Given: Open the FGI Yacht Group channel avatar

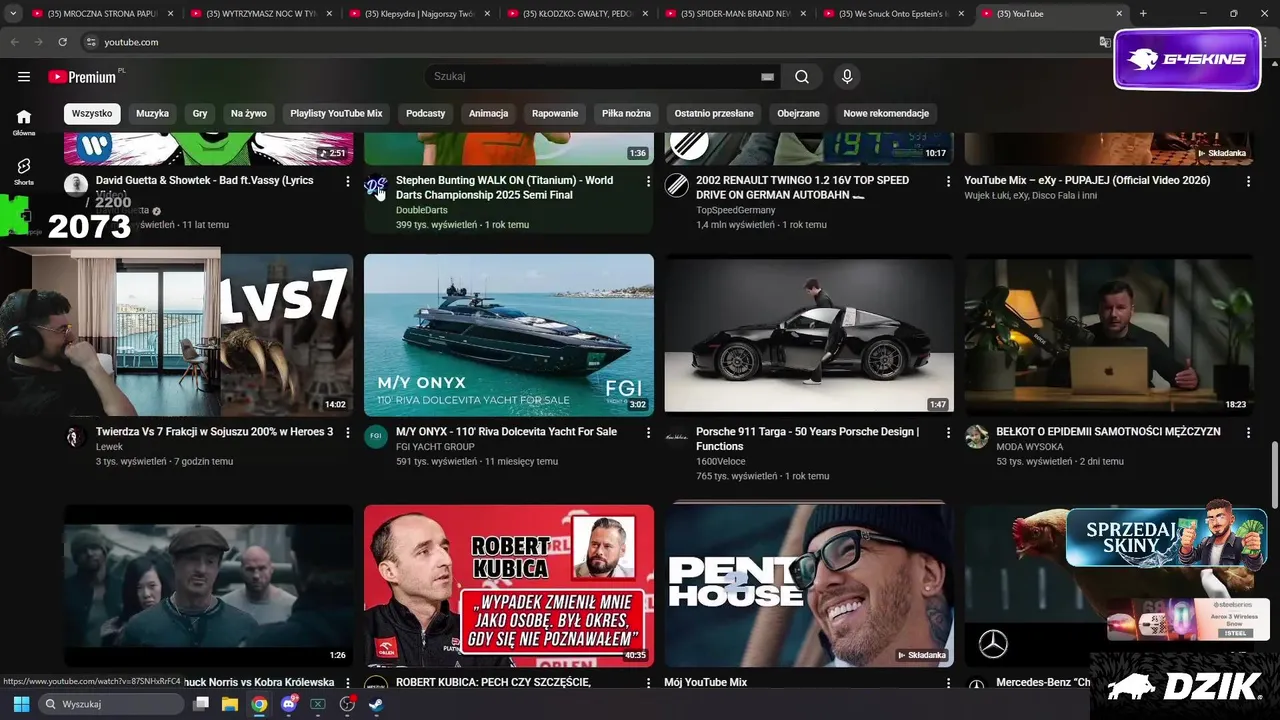Looking at the screenshot, I should click(x=376, y=437).
